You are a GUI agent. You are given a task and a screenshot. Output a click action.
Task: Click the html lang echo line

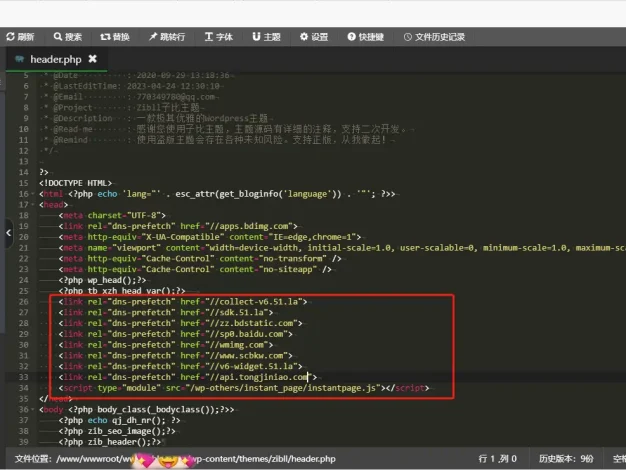217,194
